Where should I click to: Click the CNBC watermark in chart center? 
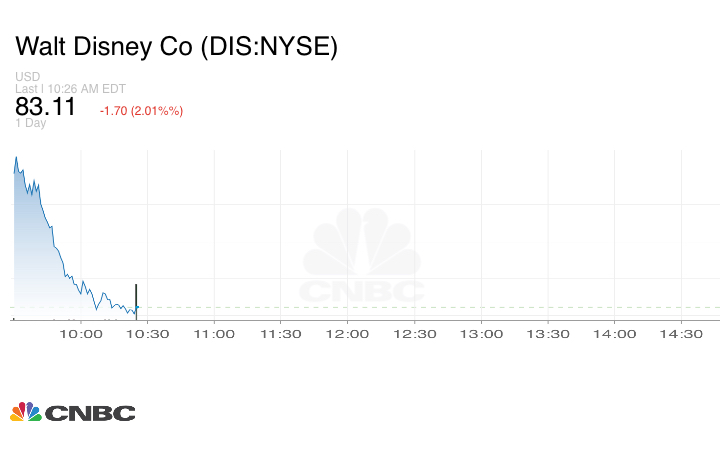coord(362,260)
